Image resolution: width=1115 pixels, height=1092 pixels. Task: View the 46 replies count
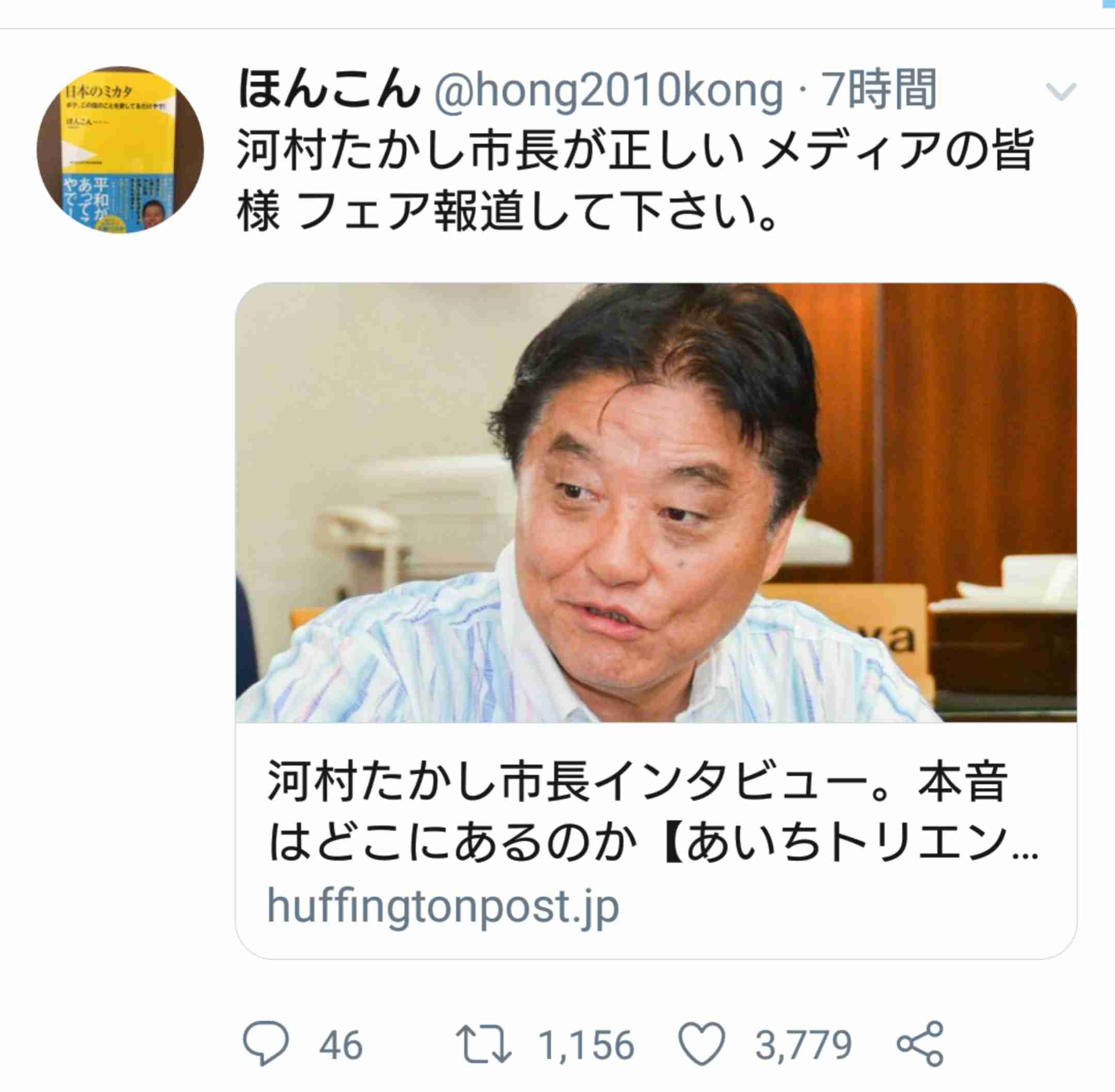click(x=341, y=1045)
